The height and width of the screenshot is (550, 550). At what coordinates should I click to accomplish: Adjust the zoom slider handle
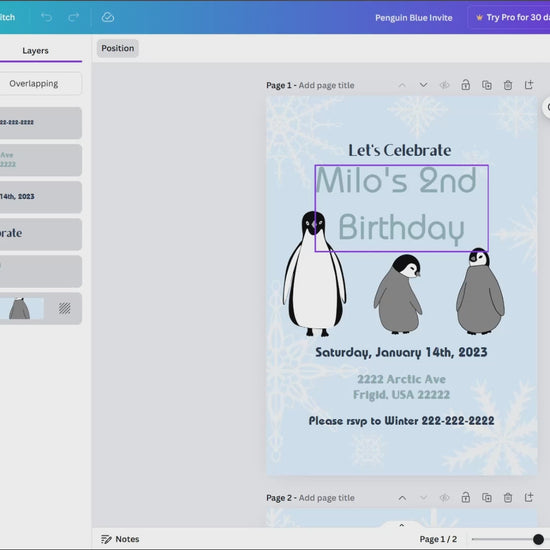[x=538, y=539]
